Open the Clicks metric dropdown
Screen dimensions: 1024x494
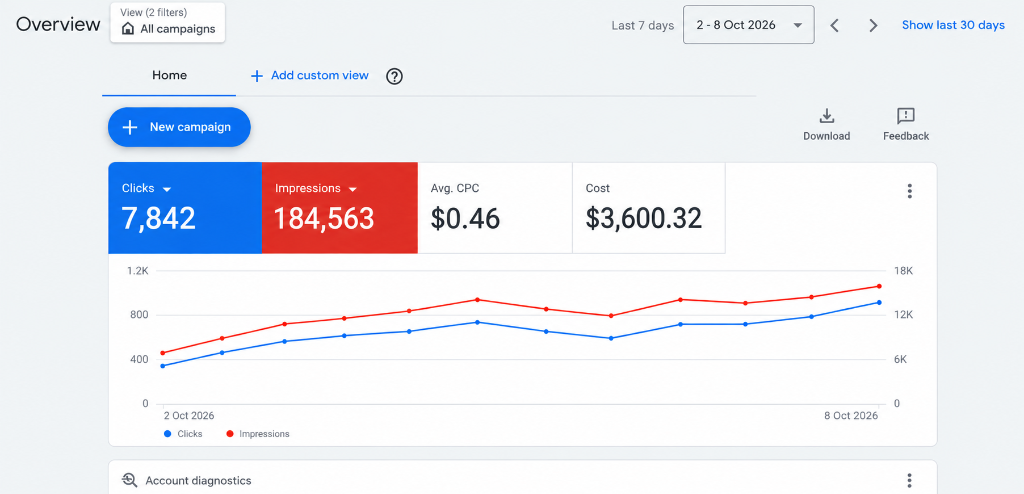(167, 189)
